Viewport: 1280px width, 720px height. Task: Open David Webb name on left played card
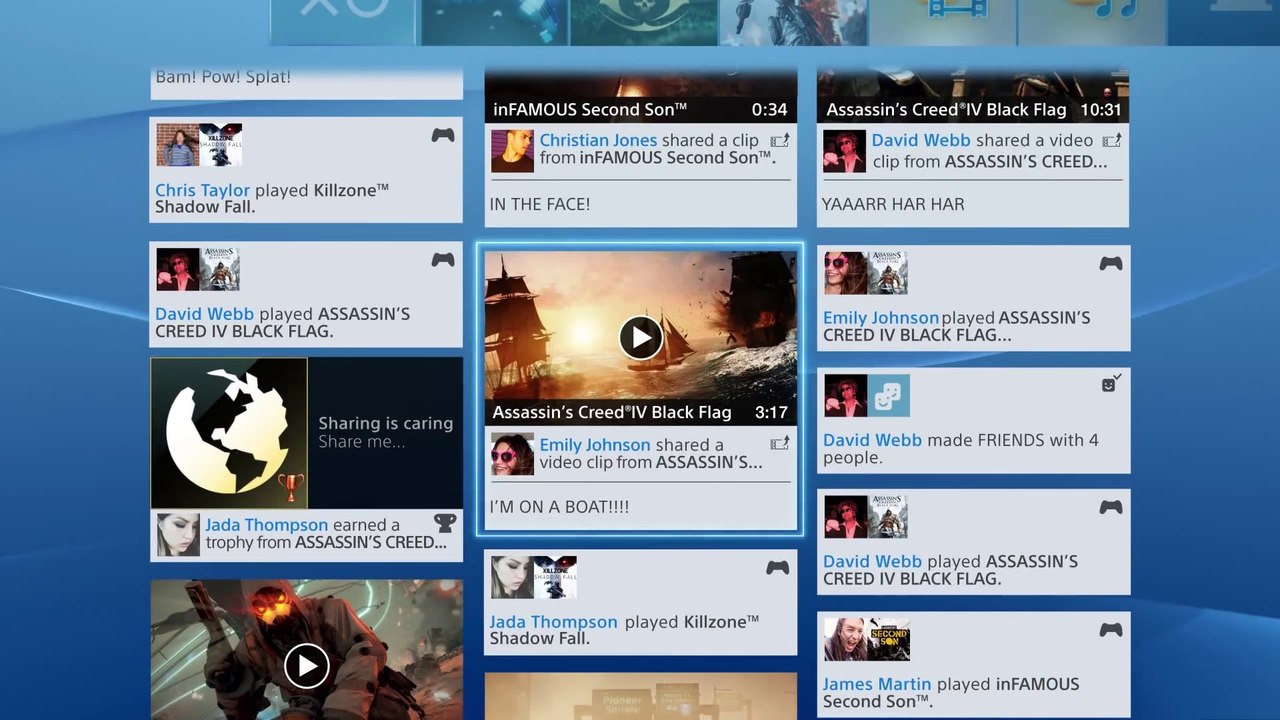click(204, 314)
